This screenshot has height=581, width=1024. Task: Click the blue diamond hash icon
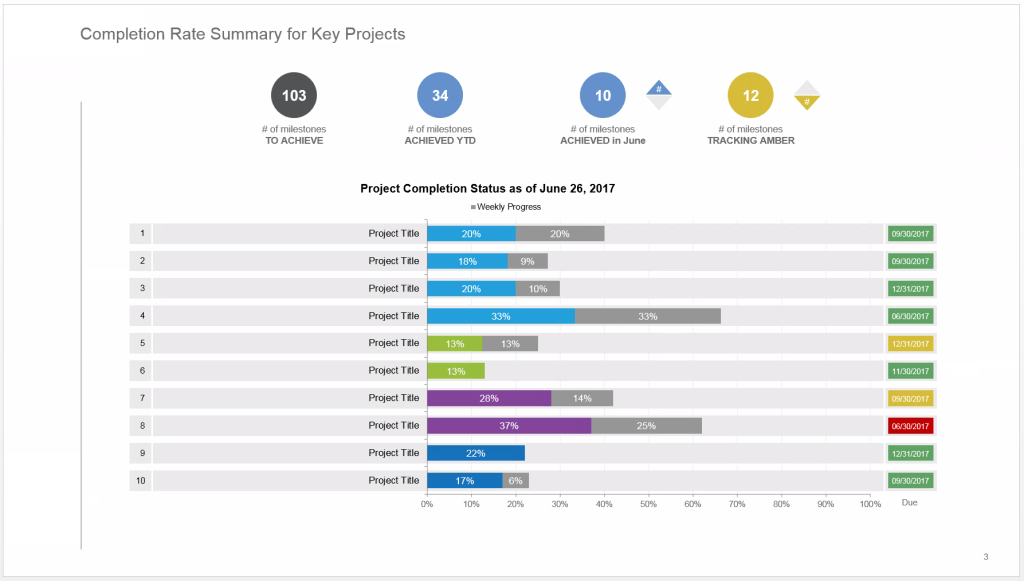pos(658,91)
